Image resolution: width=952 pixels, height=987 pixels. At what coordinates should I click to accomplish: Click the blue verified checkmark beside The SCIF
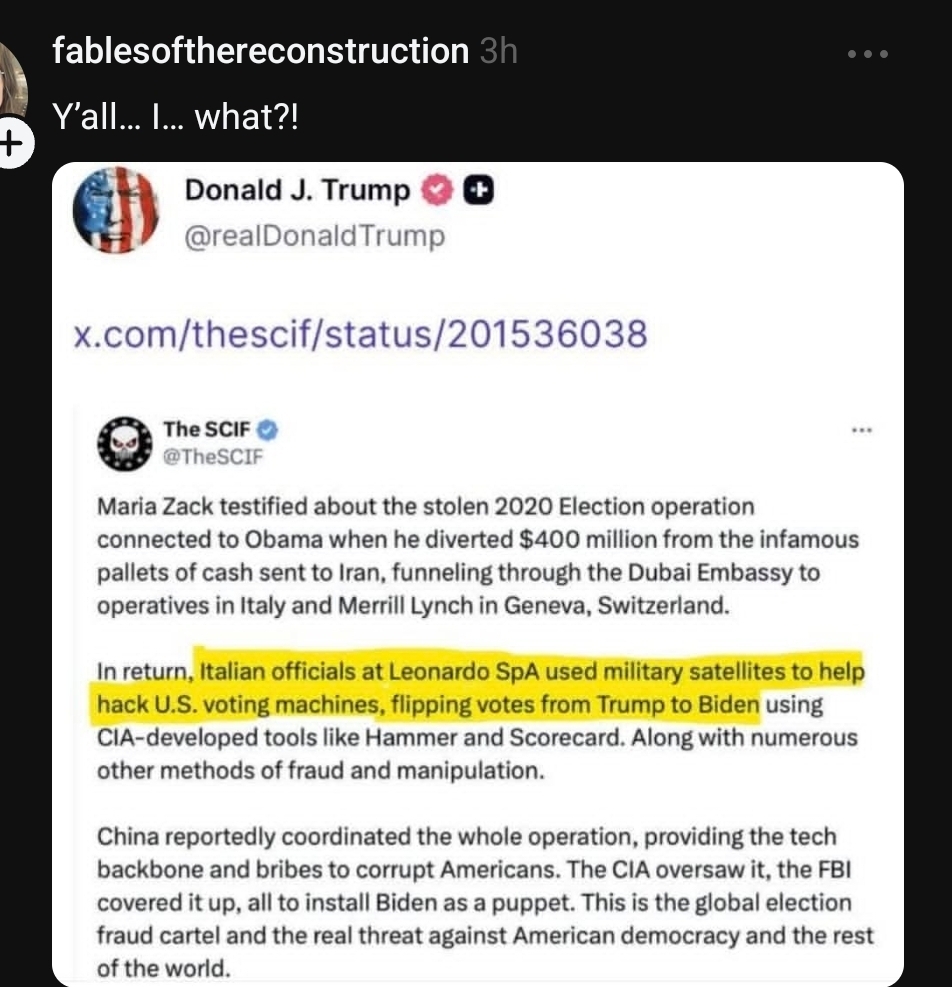[268, 430]
